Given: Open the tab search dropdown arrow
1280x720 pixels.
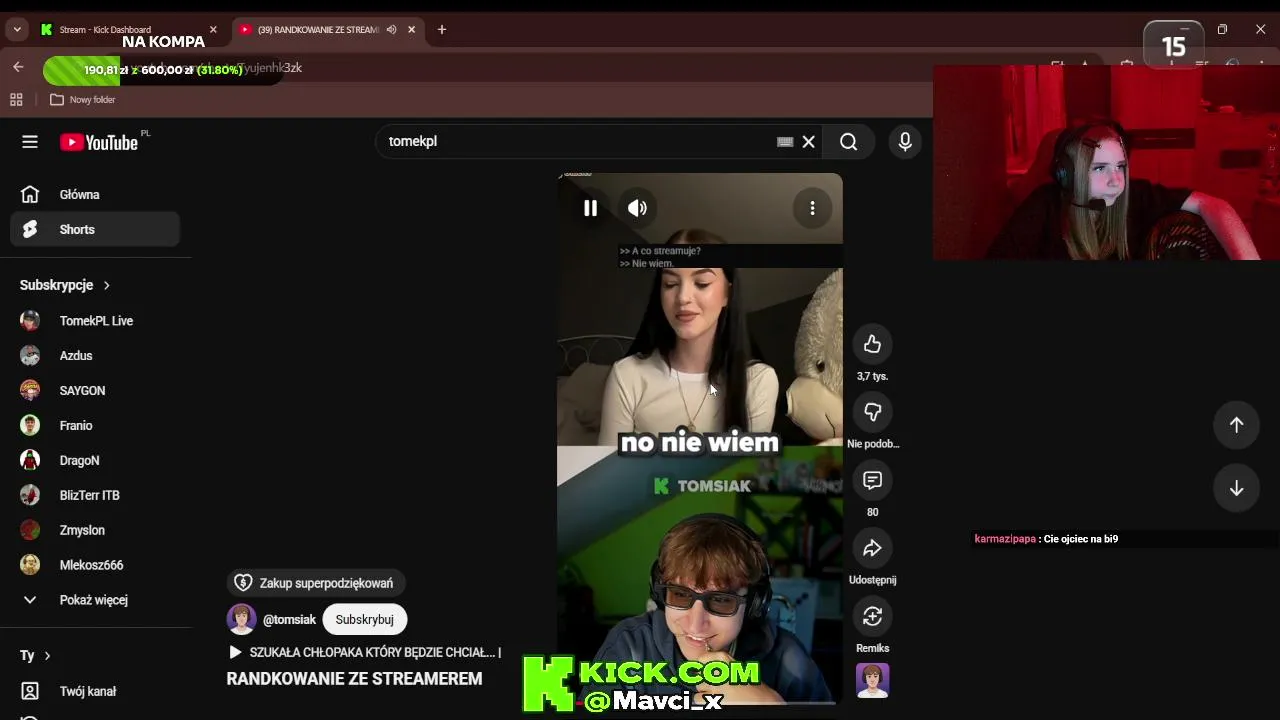Looking at the screenshot, I should pos(17,30).
